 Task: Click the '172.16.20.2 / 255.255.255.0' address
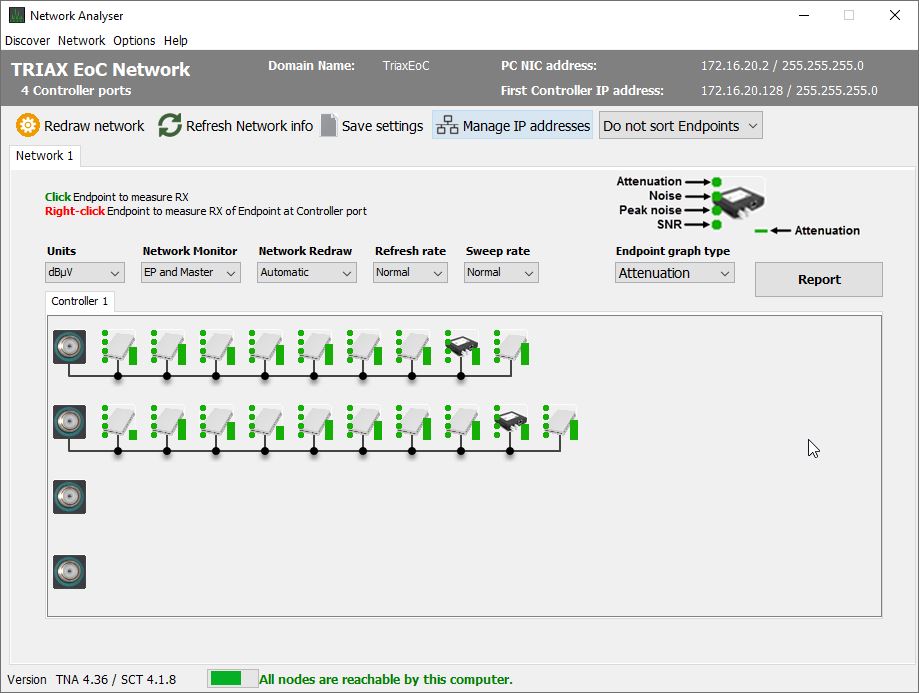(782, 66)
